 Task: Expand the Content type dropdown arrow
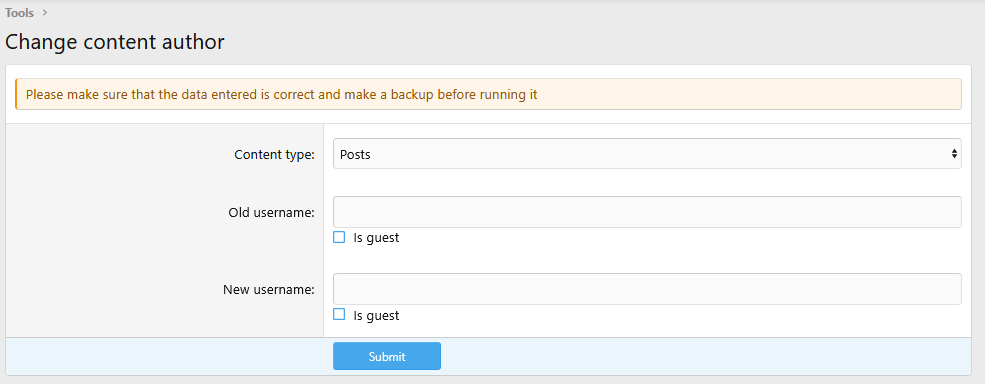point(954,153)
